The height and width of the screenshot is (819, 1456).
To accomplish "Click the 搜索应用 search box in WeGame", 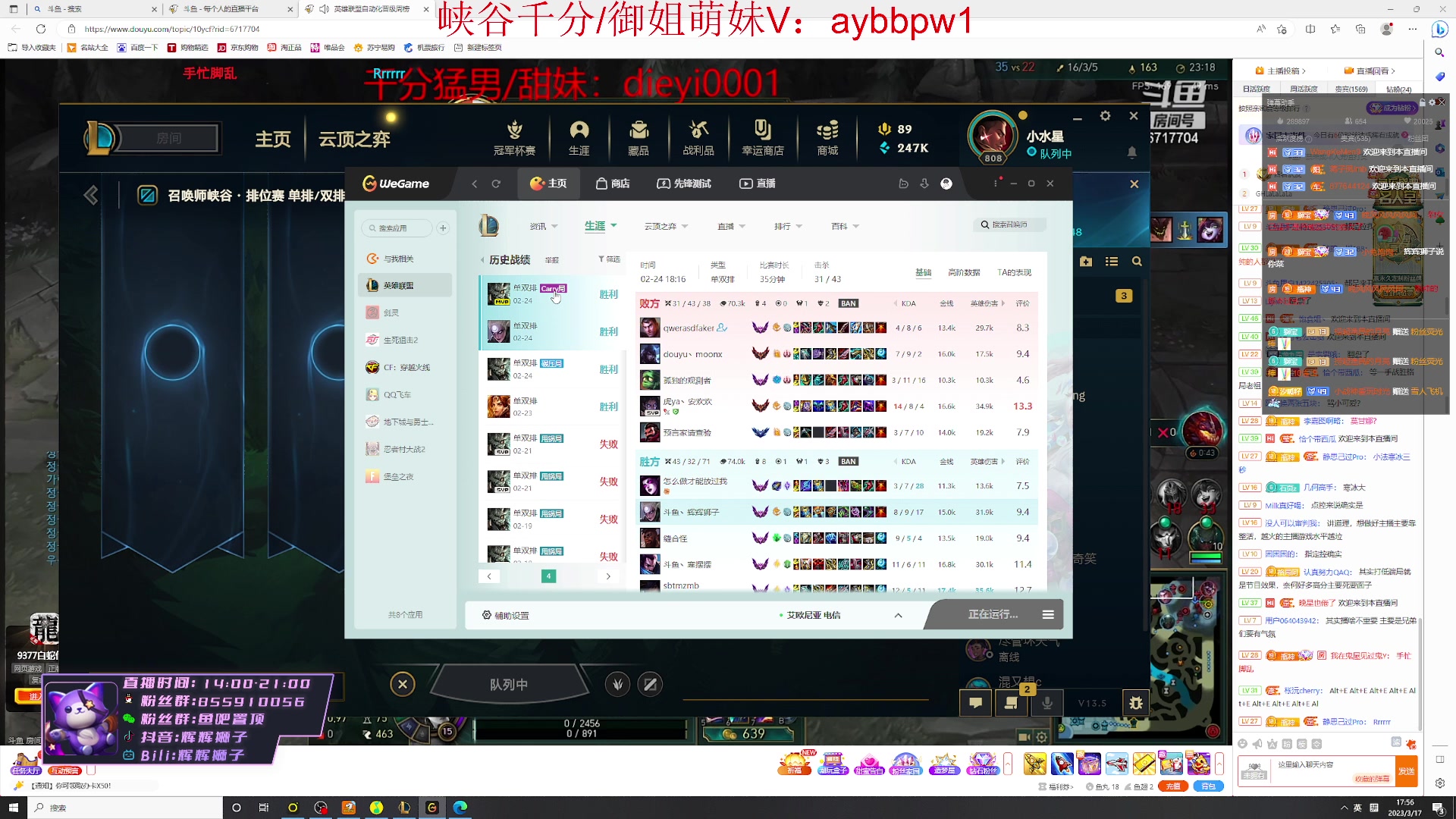I will click(x=397, y=227).
